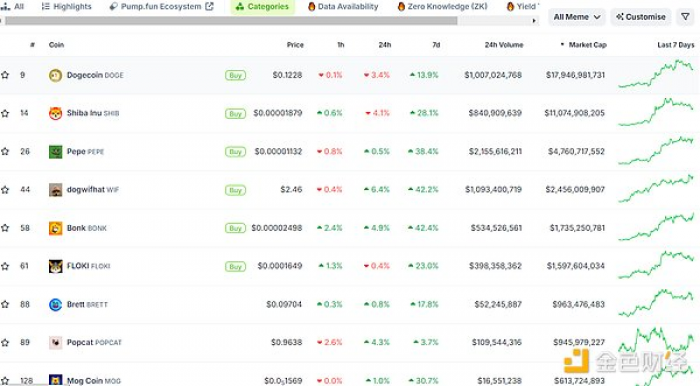Buy Shiba Inu using its Buy button
This screenshot has height=386, width=700.
(235, 114)
